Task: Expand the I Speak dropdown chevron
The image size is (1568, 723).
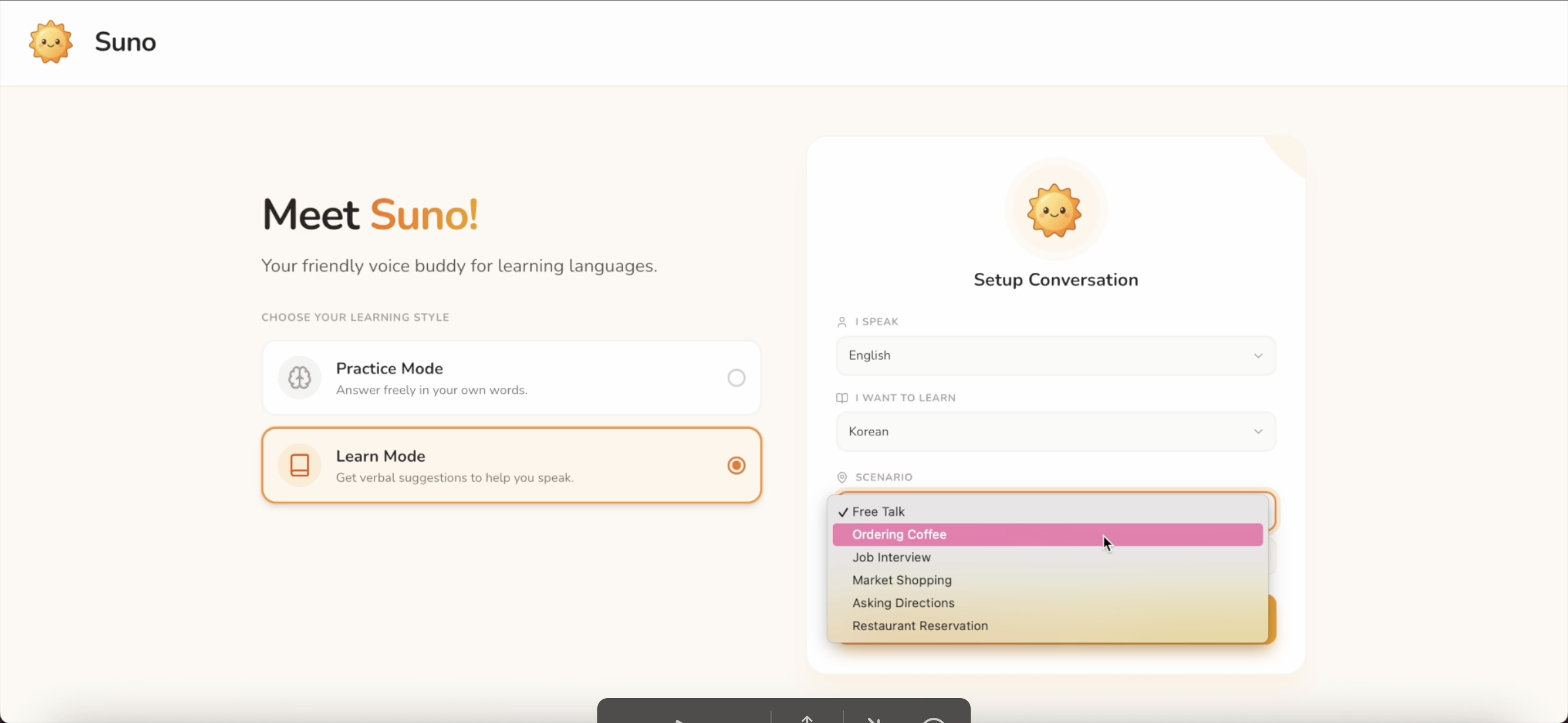Action: (1257, 356)
